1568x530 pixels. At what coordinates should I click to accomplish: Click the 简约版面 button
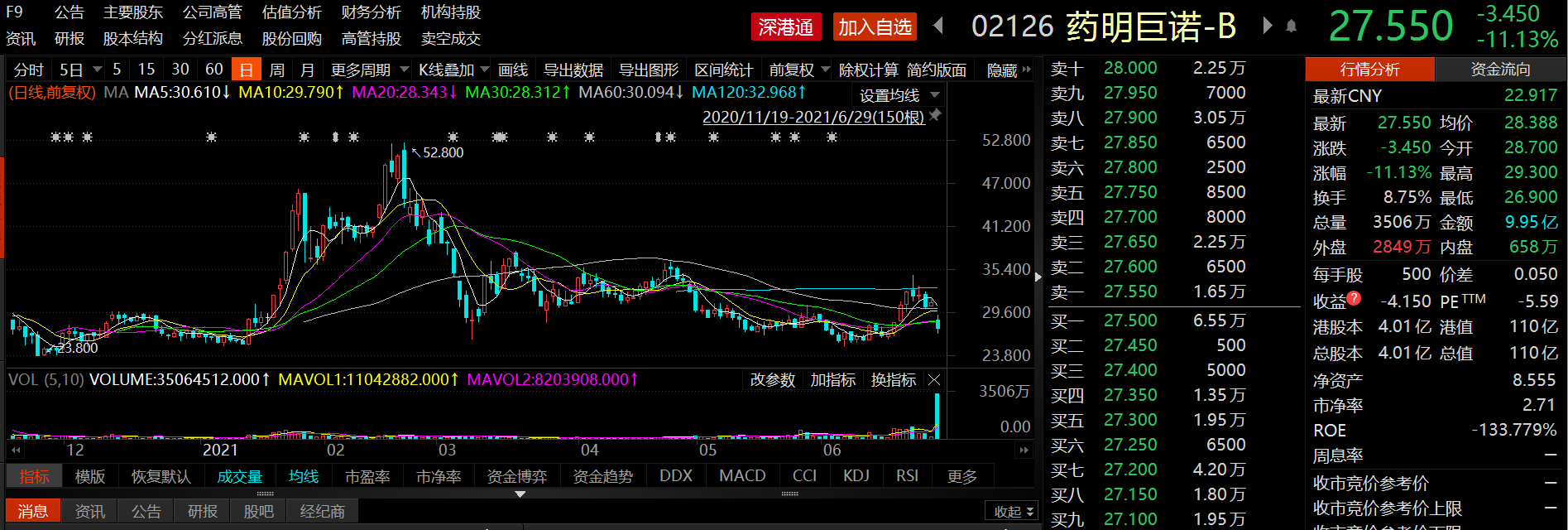coord(937,70)
